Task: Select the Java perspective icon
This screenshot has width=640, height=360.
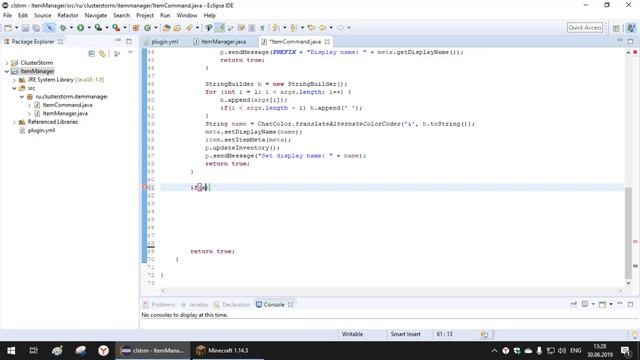Action: coord(631,28)
